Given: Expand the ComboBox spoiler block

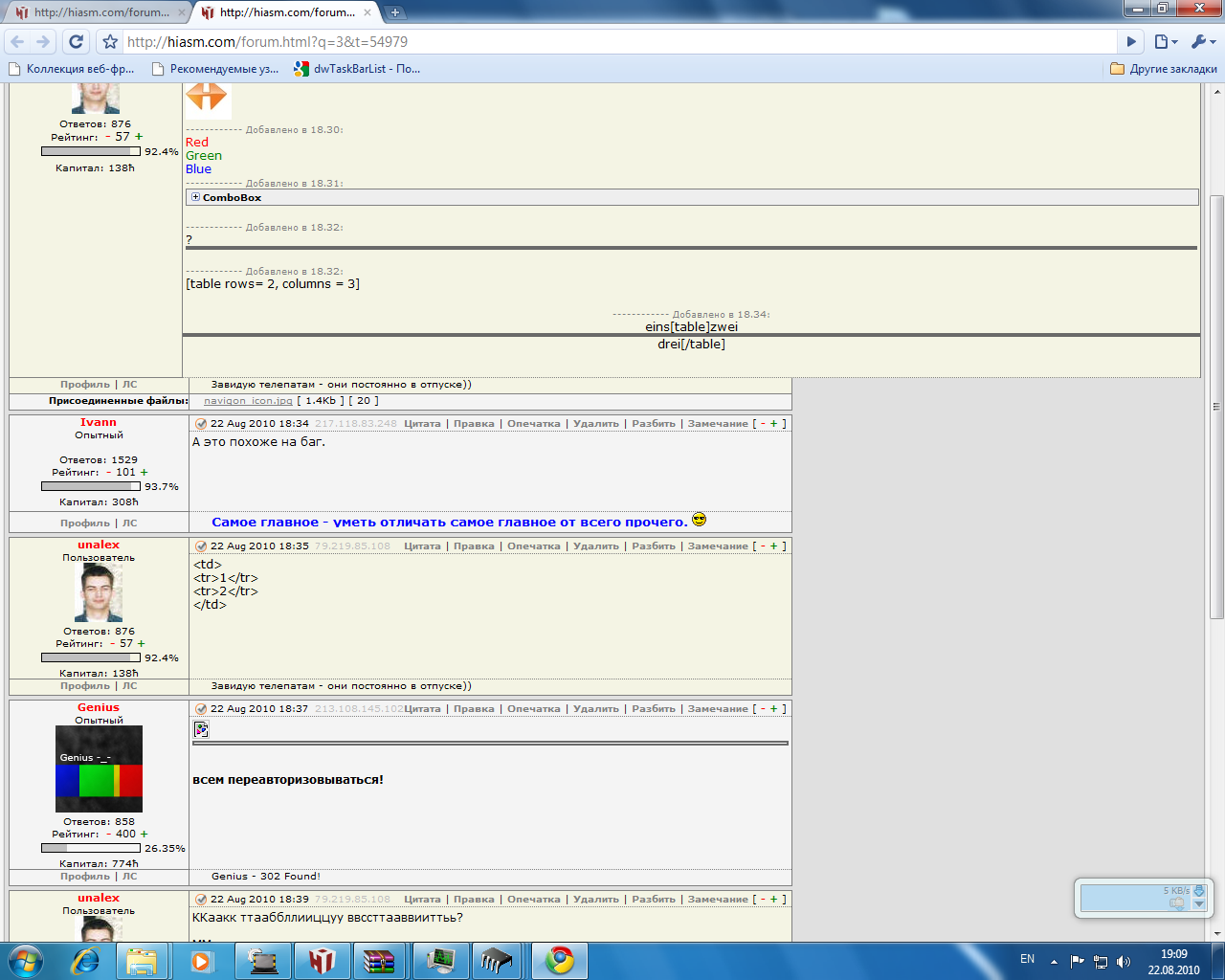Looking at the screenshot, I should 195,197.
